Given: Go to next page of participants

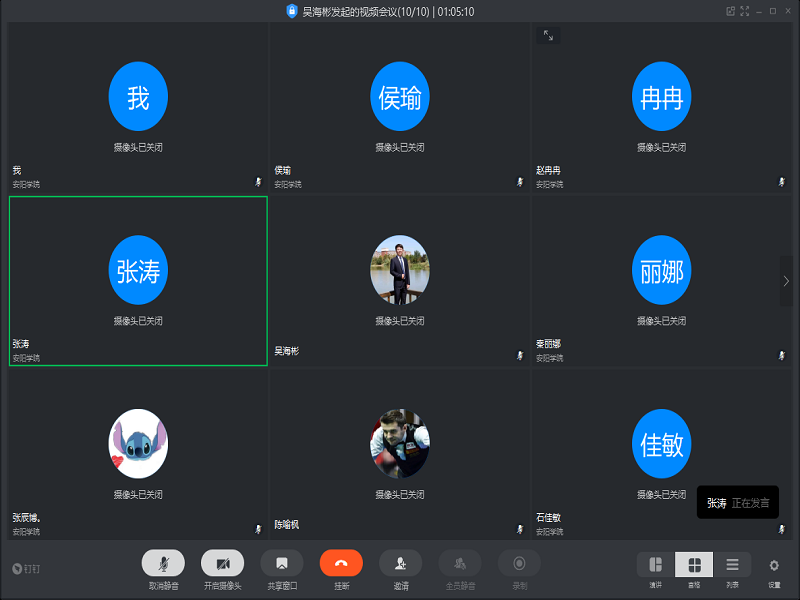Looking at the screenshot, I should (x=786, y=281).
